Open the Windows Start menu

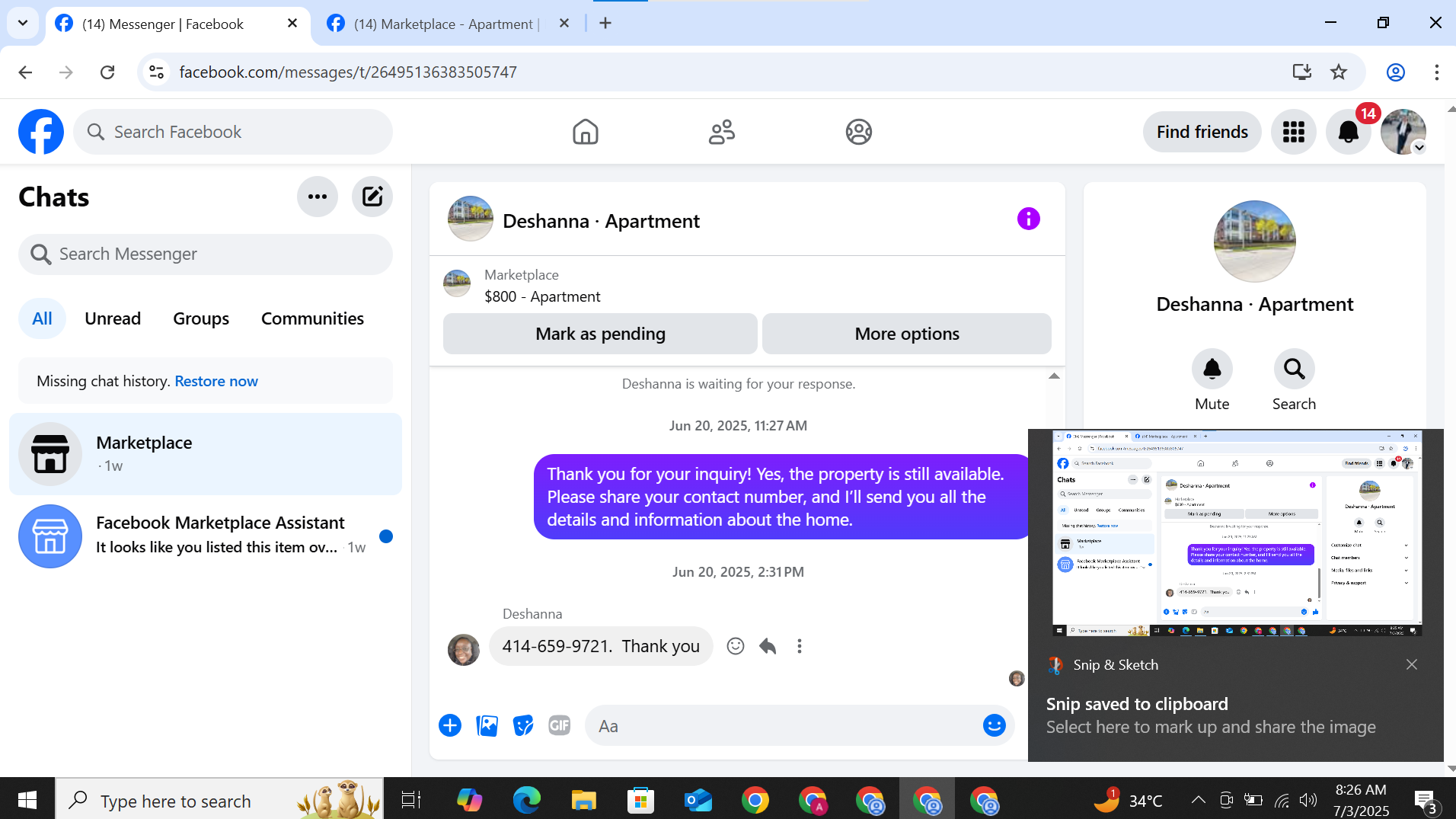(27, 800)
